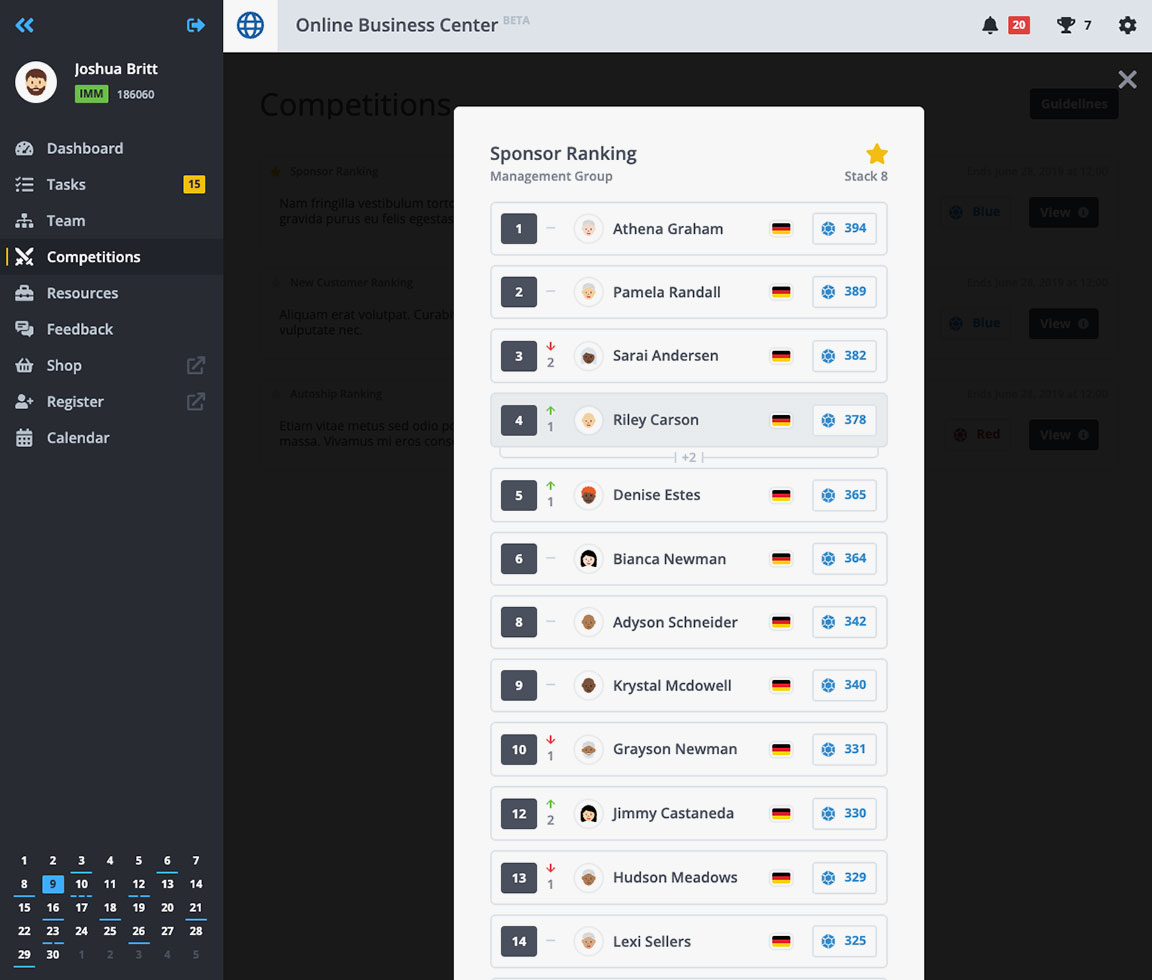Select Athena Graham's points badge 394
The image size is (1152, 980).
(844, 228)
